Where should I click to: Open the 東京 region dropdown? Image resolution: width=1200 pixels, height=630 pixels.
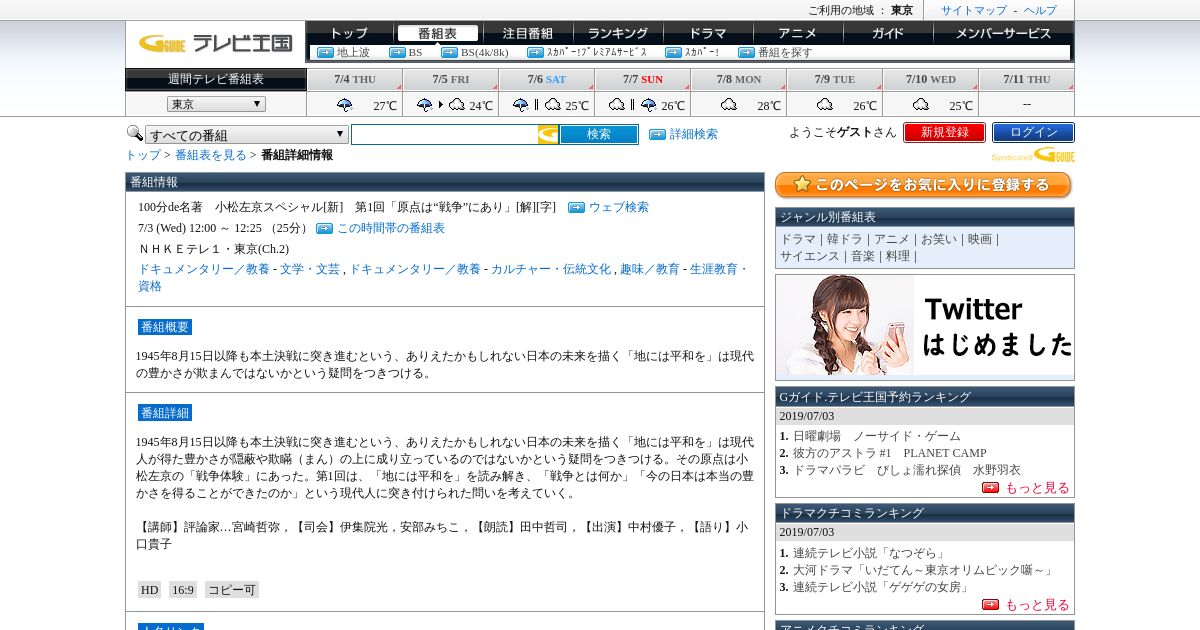click(x=216, y=104)
